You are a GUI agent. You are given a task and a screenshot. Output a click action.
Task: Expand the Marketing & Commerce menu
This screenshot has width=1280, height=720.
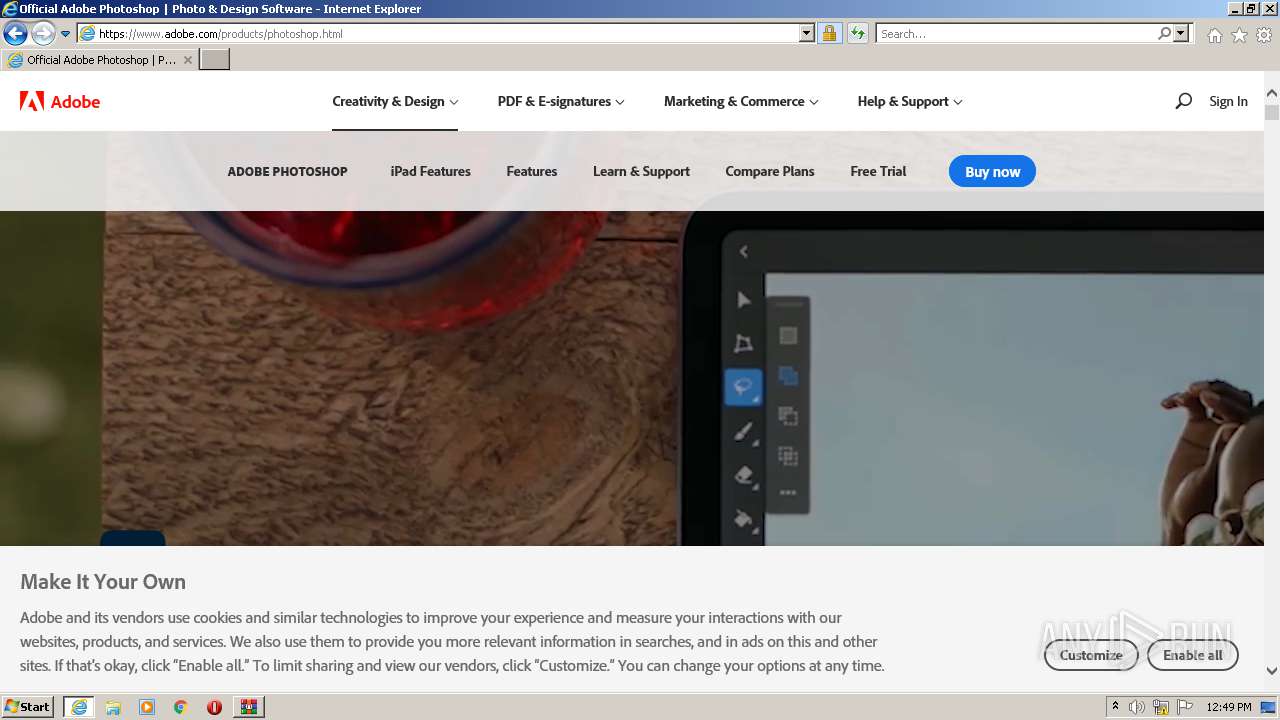pos(741,101)
